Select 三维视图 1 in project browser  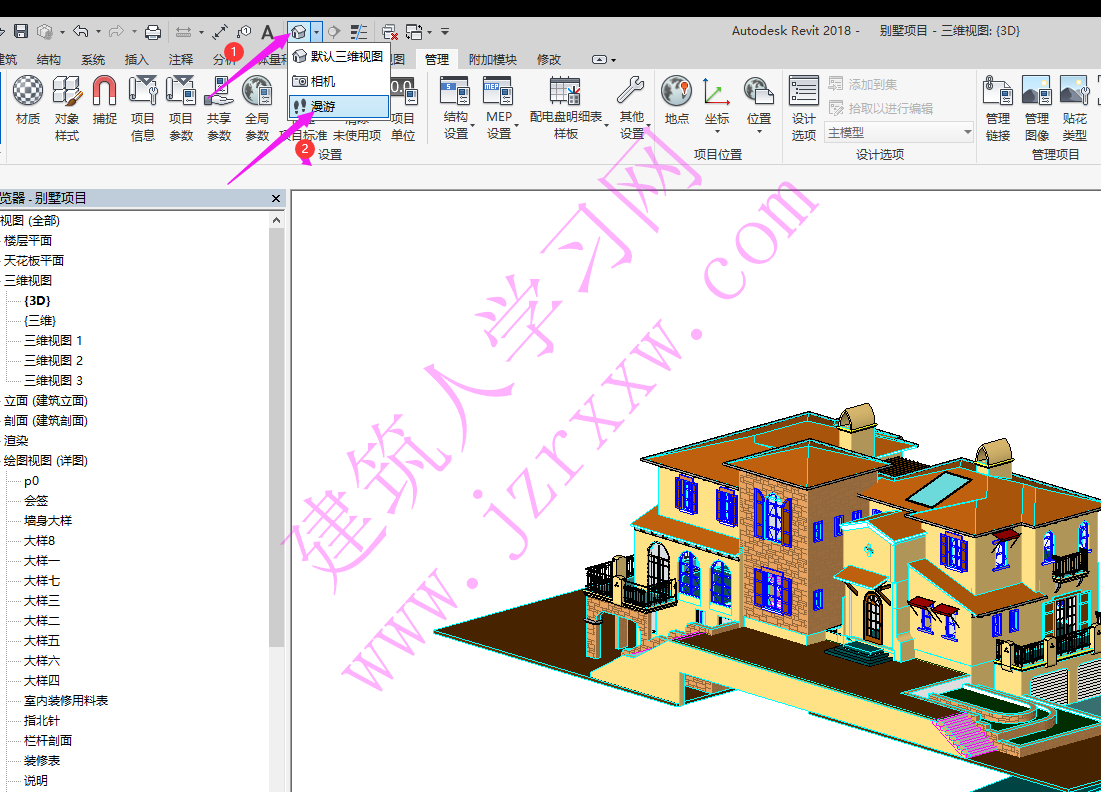point(53,341)
